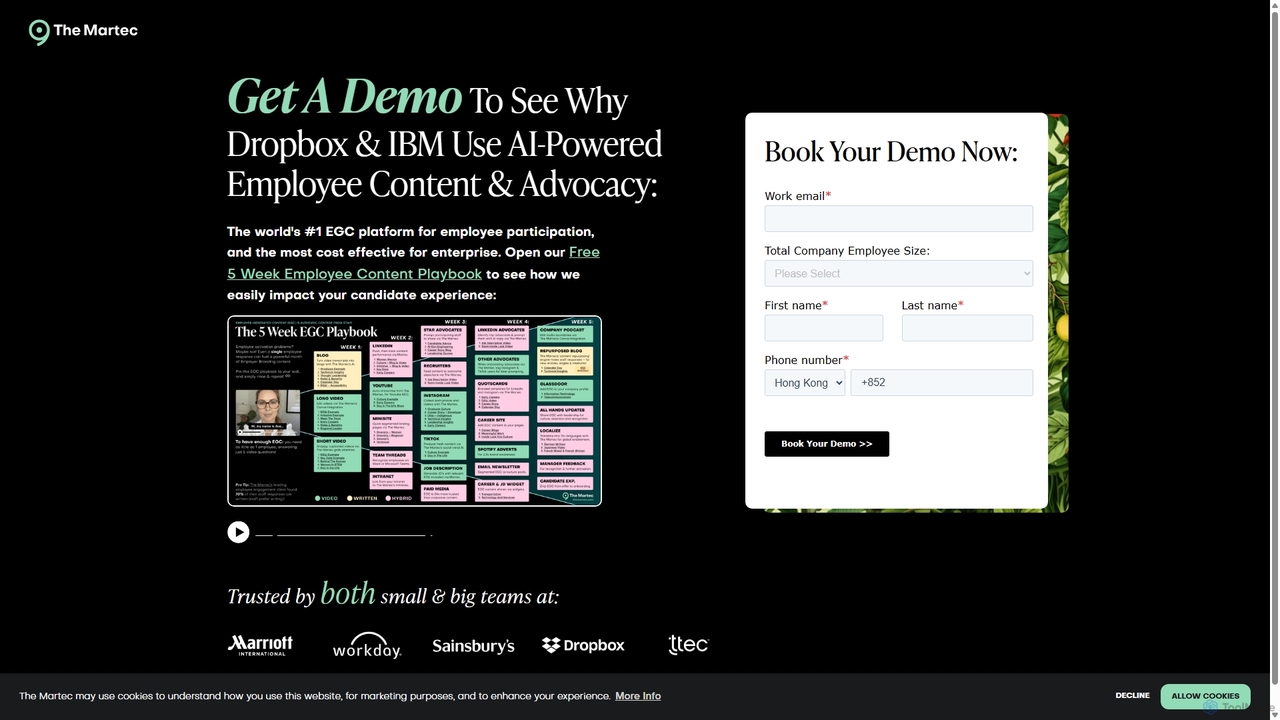The image size is (1280, 720).
Task: Focus the Work email field
Action: (x=898, y=219)
